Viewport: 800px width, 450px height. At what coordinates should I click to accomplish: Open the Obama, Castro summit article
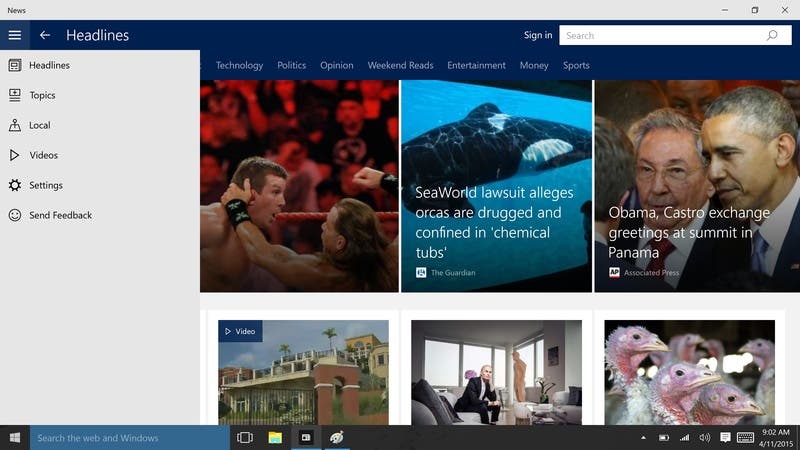point(697,186)
